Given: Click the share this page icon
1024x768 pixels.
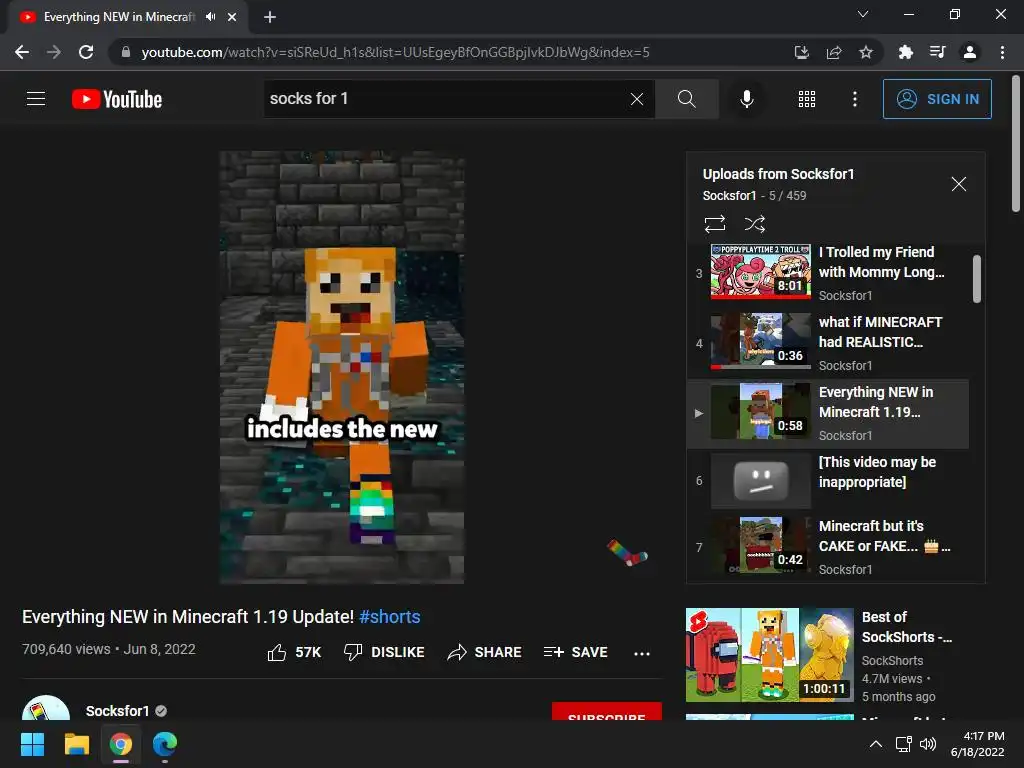Looking at the screenshot, I should 834,52.
